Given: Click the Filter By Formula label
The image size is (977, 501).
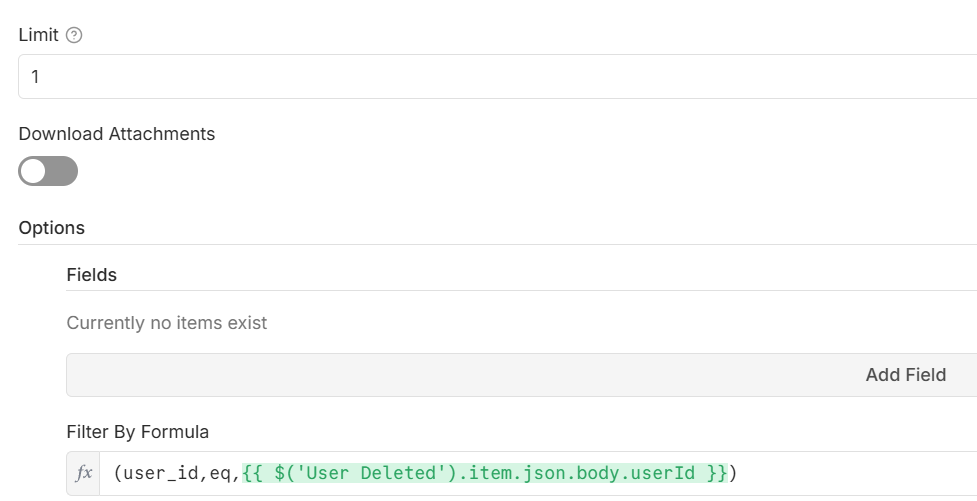Looking at the screenshot, I should coord(137,432).
